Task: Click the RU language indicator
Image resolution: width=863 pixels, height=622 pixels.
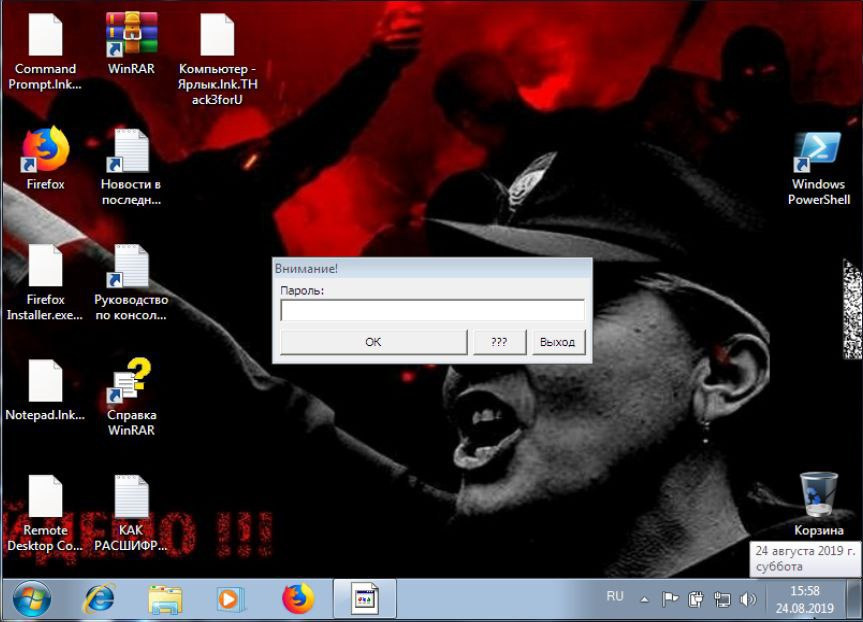Action: 615,597
